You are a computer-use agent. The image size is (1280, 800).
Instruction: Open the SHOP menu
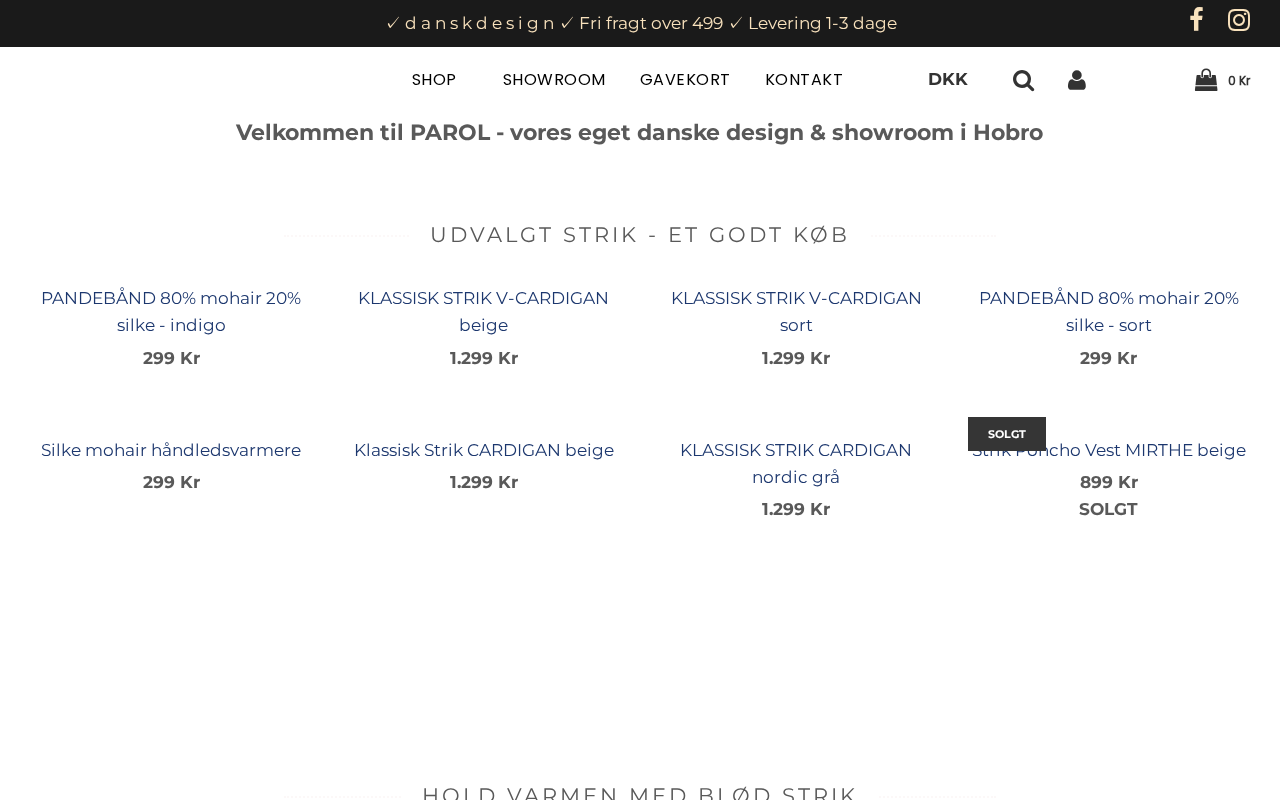[x=434, y=80]
